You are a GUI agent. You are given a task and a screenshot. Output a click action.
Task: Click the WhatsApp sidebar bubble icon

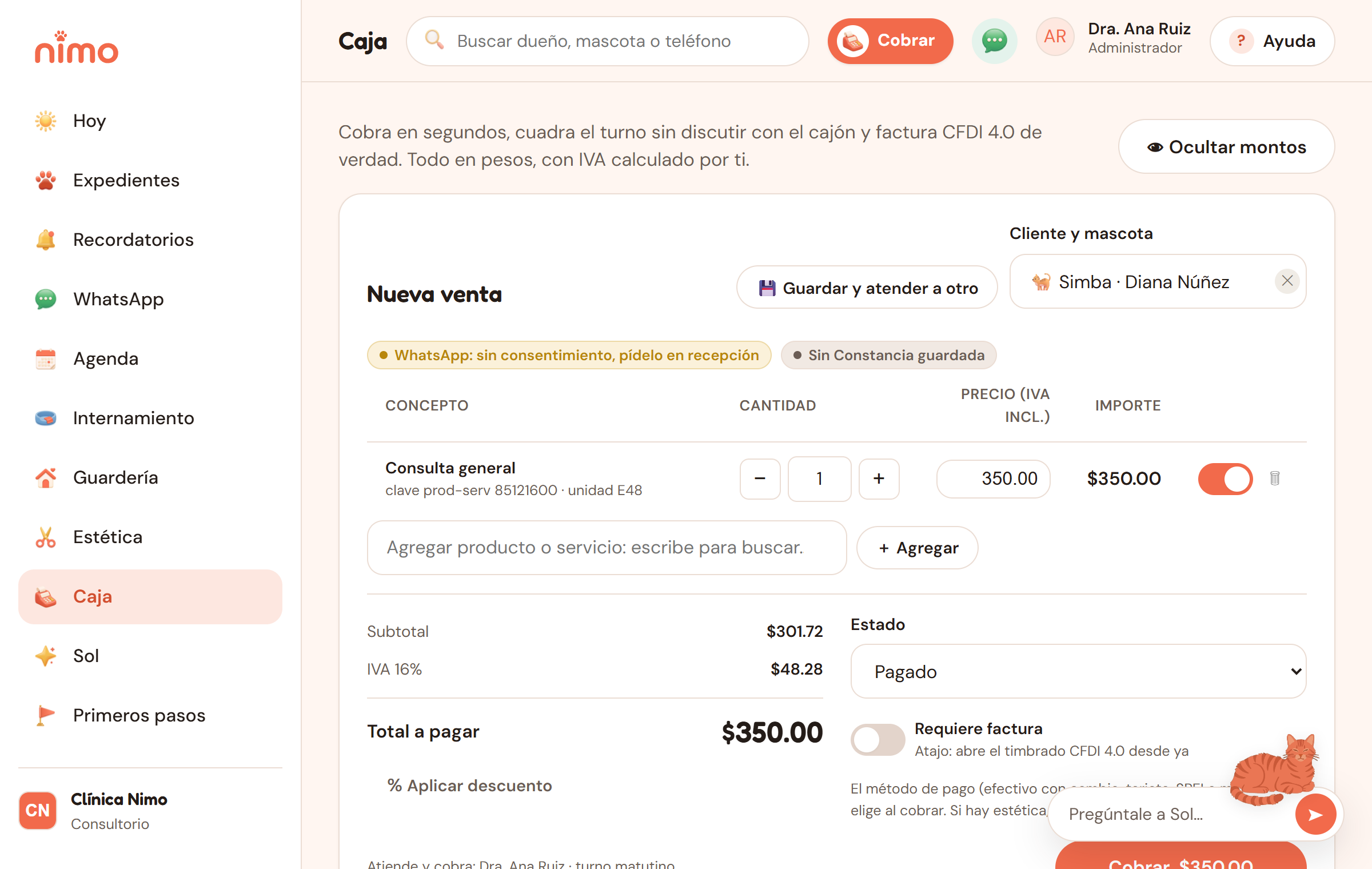click(x=46, y=300)
